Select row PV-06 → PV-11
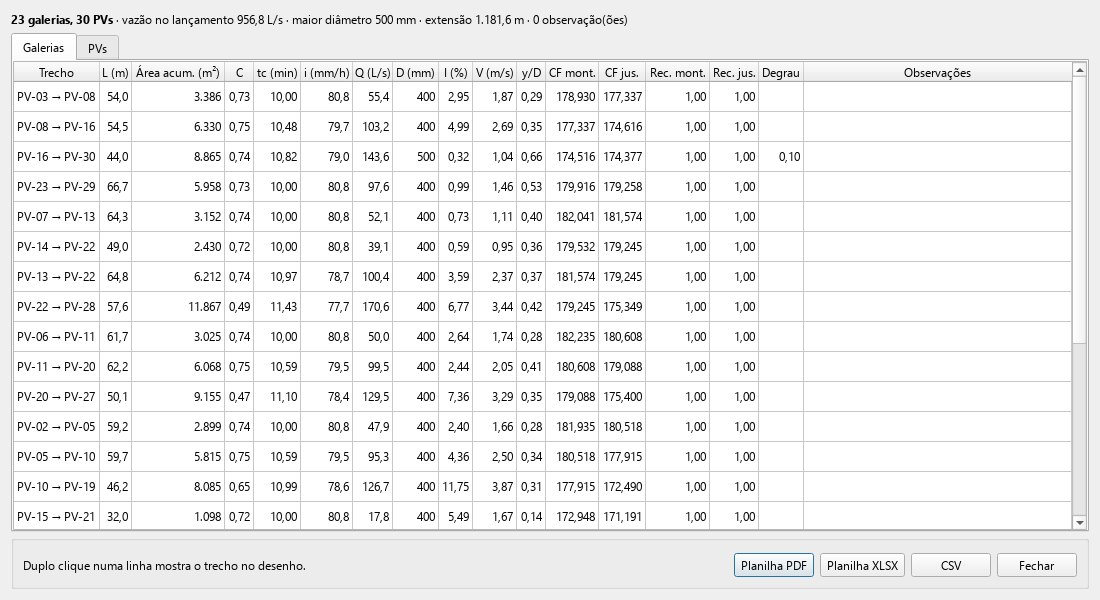 pyautogui.click(x=542, y=337)
